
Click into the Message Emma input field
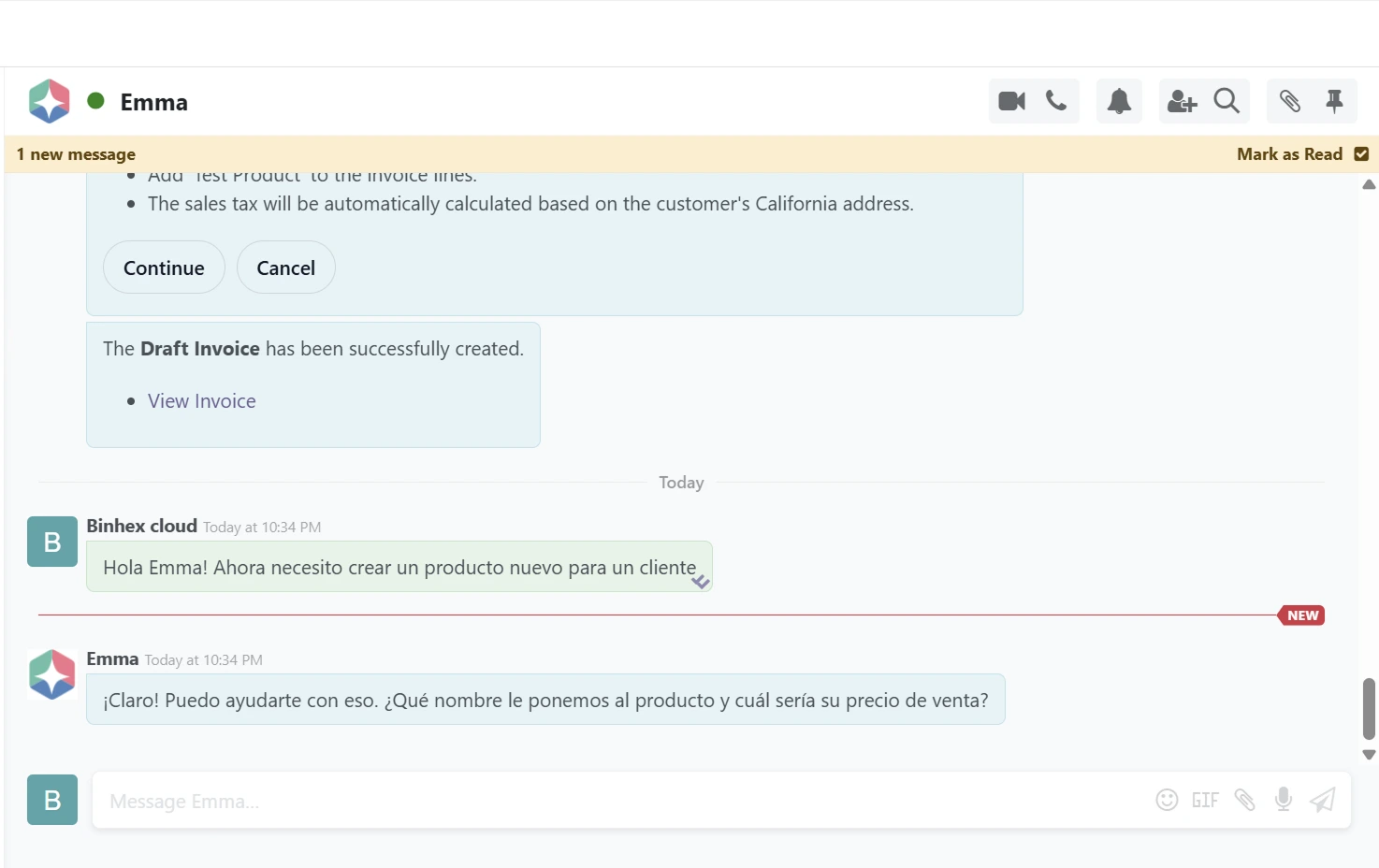click(622, 801)
